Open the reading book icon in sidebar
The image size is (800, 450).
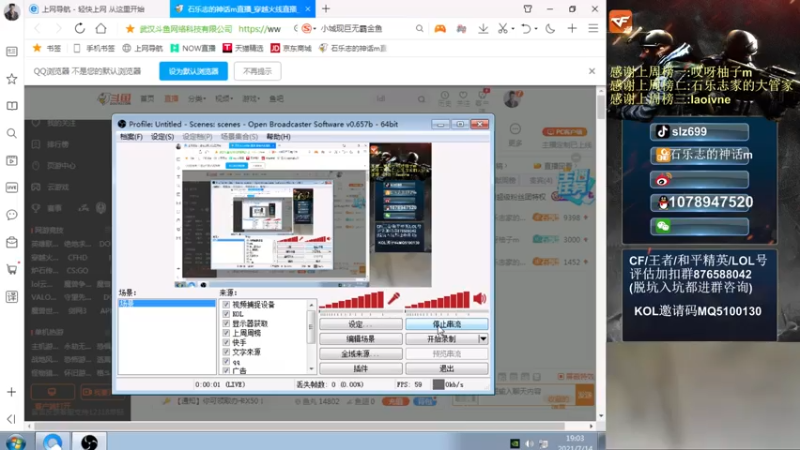[x=11, y=106]
